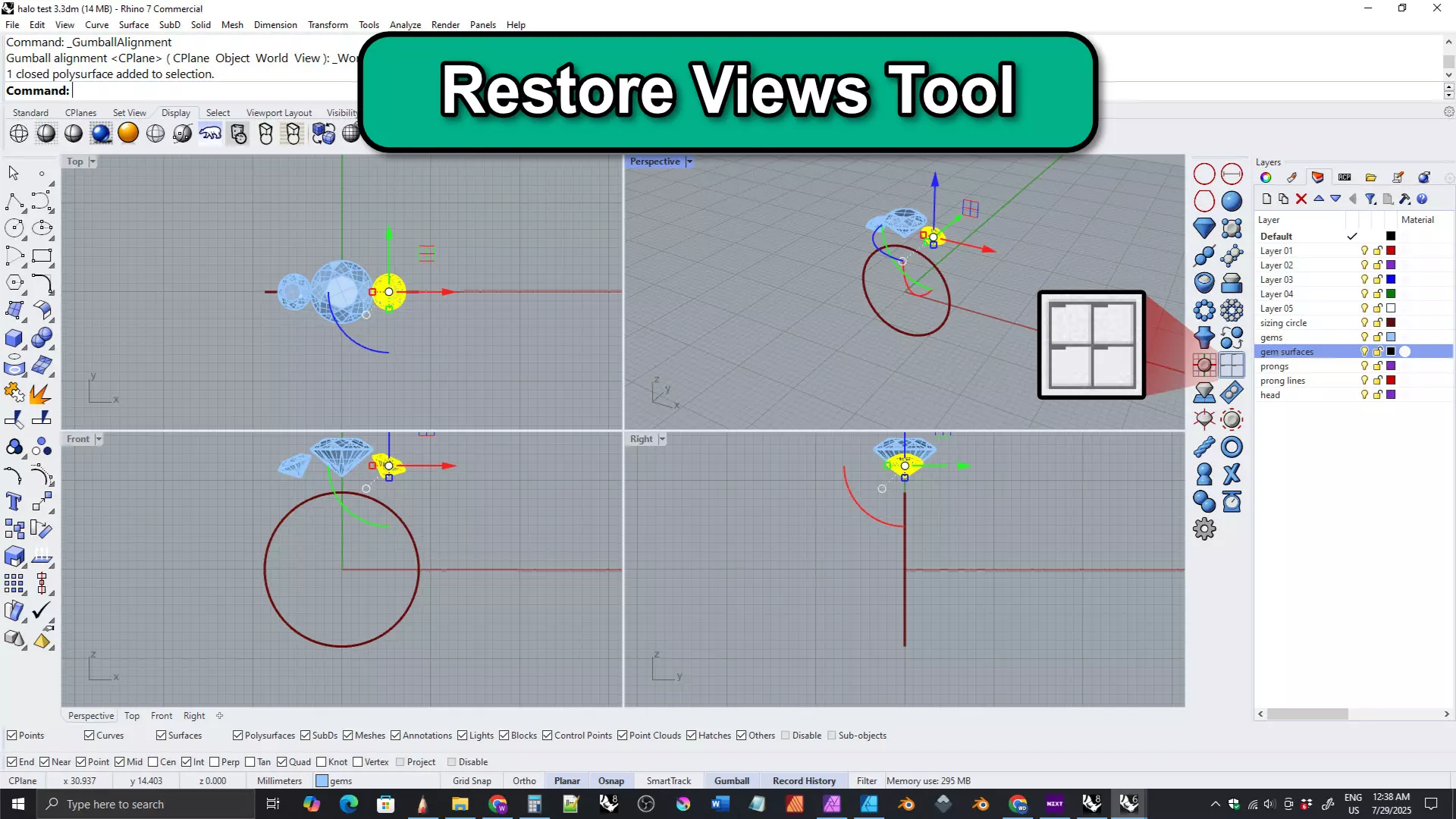Select the Text object tool
The image size is (1456, 819).
14,501
